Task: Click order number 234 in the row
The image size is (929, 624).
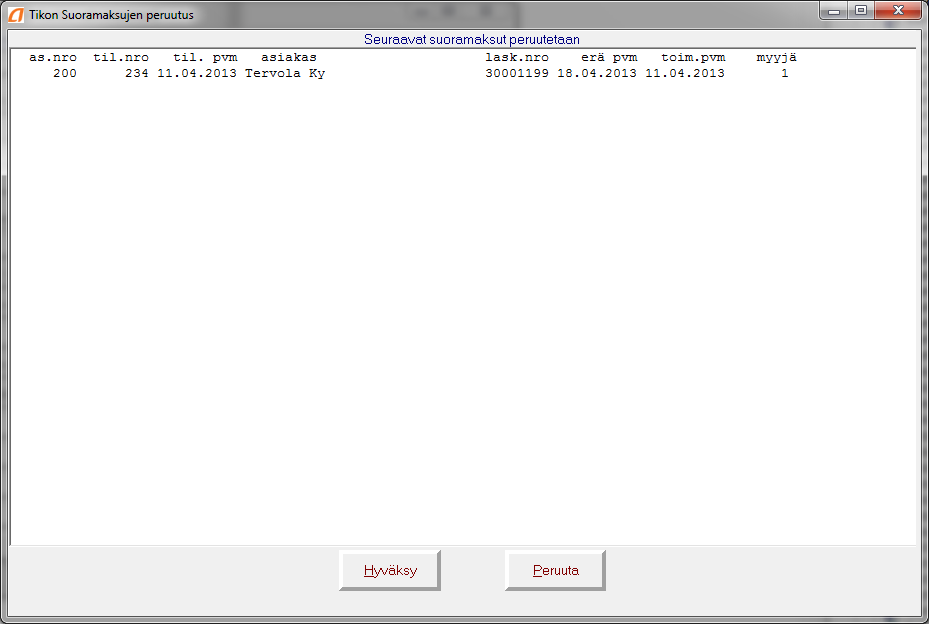Action: (136, 73)
